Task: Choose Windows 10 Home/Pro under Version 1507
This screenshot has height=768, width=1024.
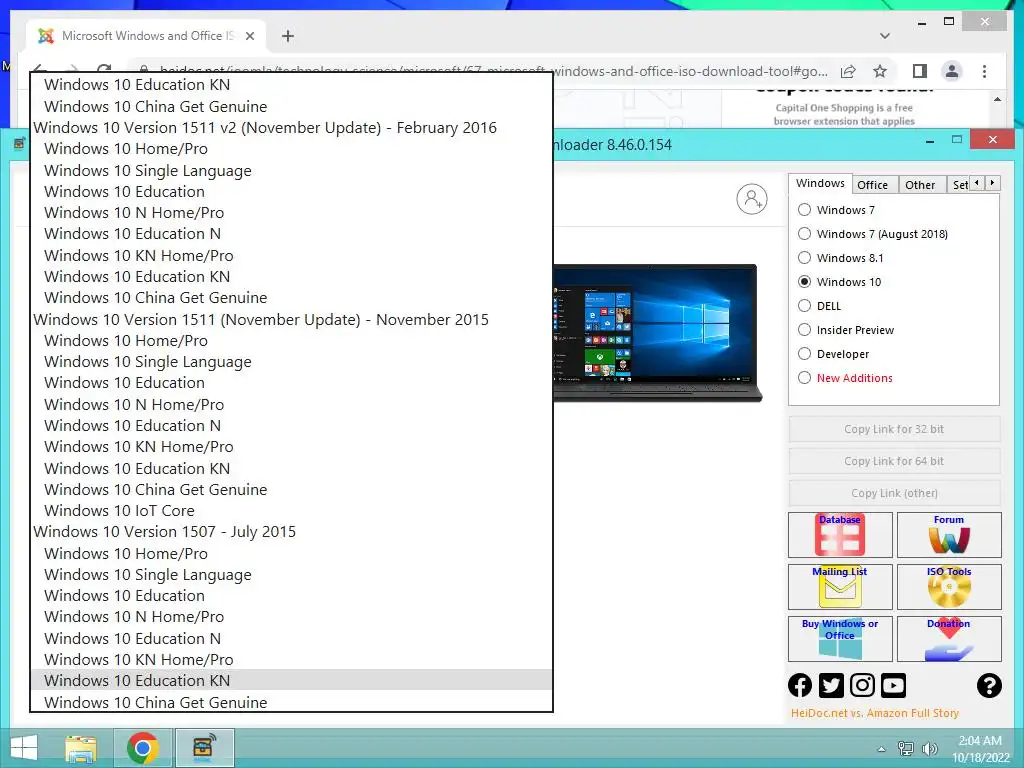Action: tap(291, 553)
